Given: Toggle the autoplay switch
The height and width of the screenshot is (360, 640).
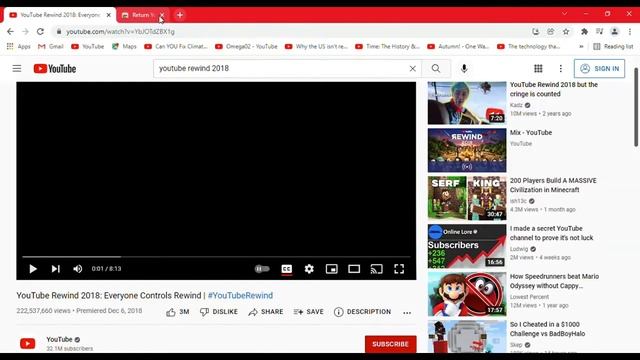Looking at the screenshot, I should tap(262, 269).
